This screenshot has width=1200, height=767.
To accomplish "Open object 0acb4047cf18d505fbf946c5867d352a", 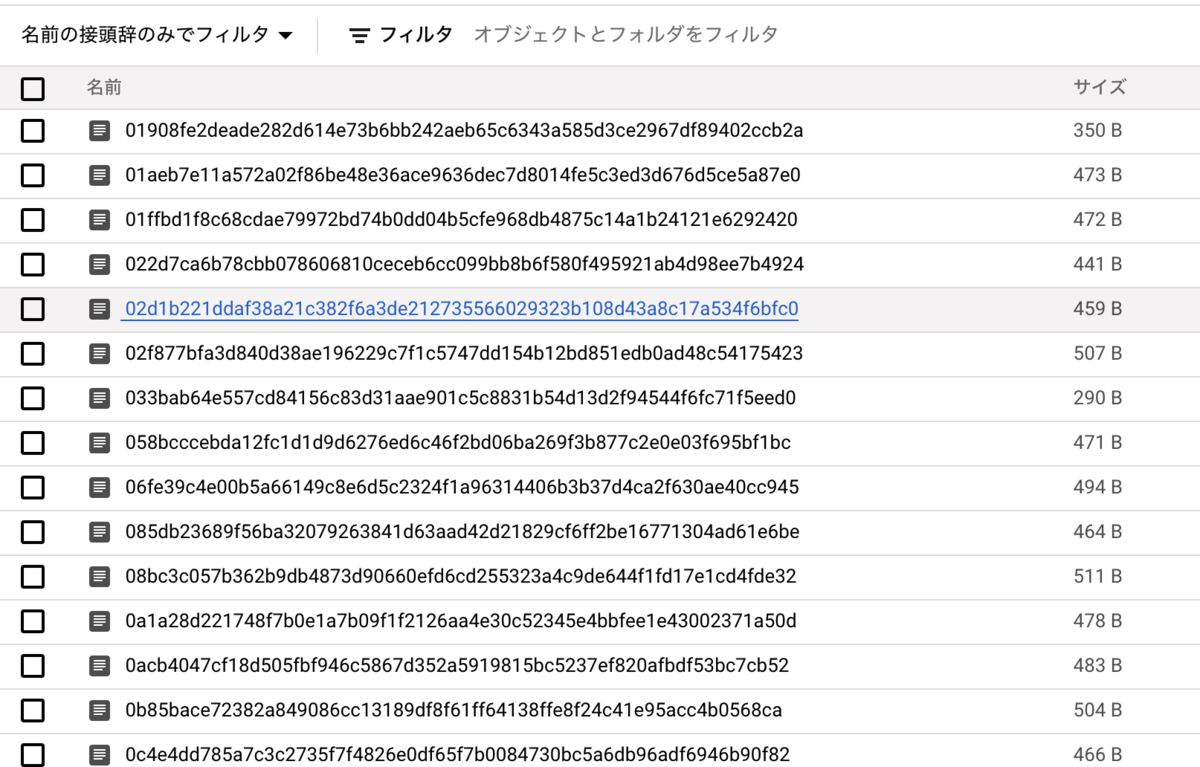I will pos(457,666).
